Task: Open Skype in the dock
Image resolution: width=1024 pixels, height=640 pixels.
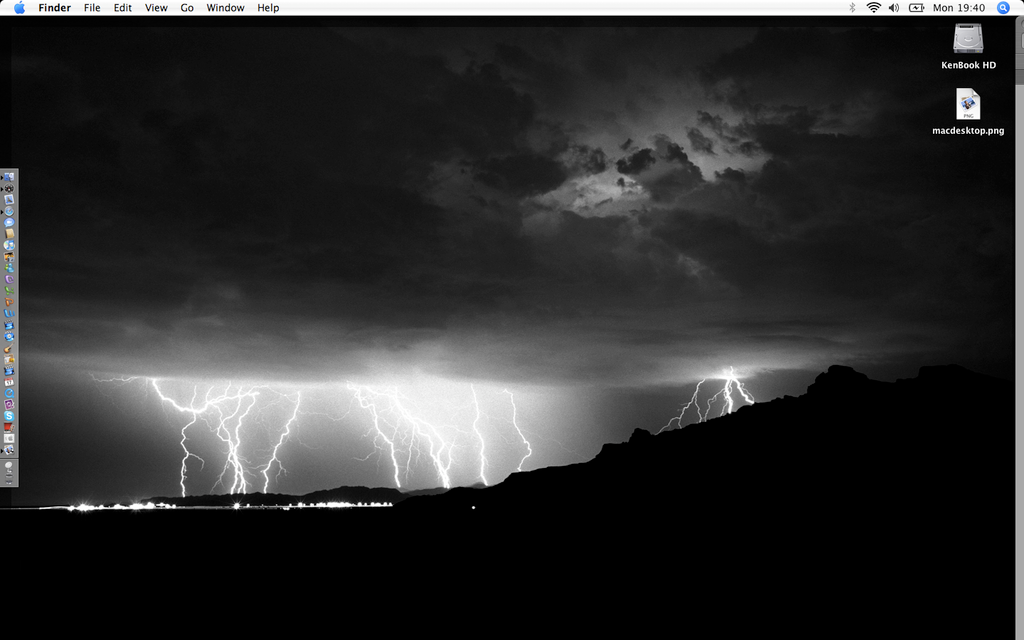Action: pos(9,416)
